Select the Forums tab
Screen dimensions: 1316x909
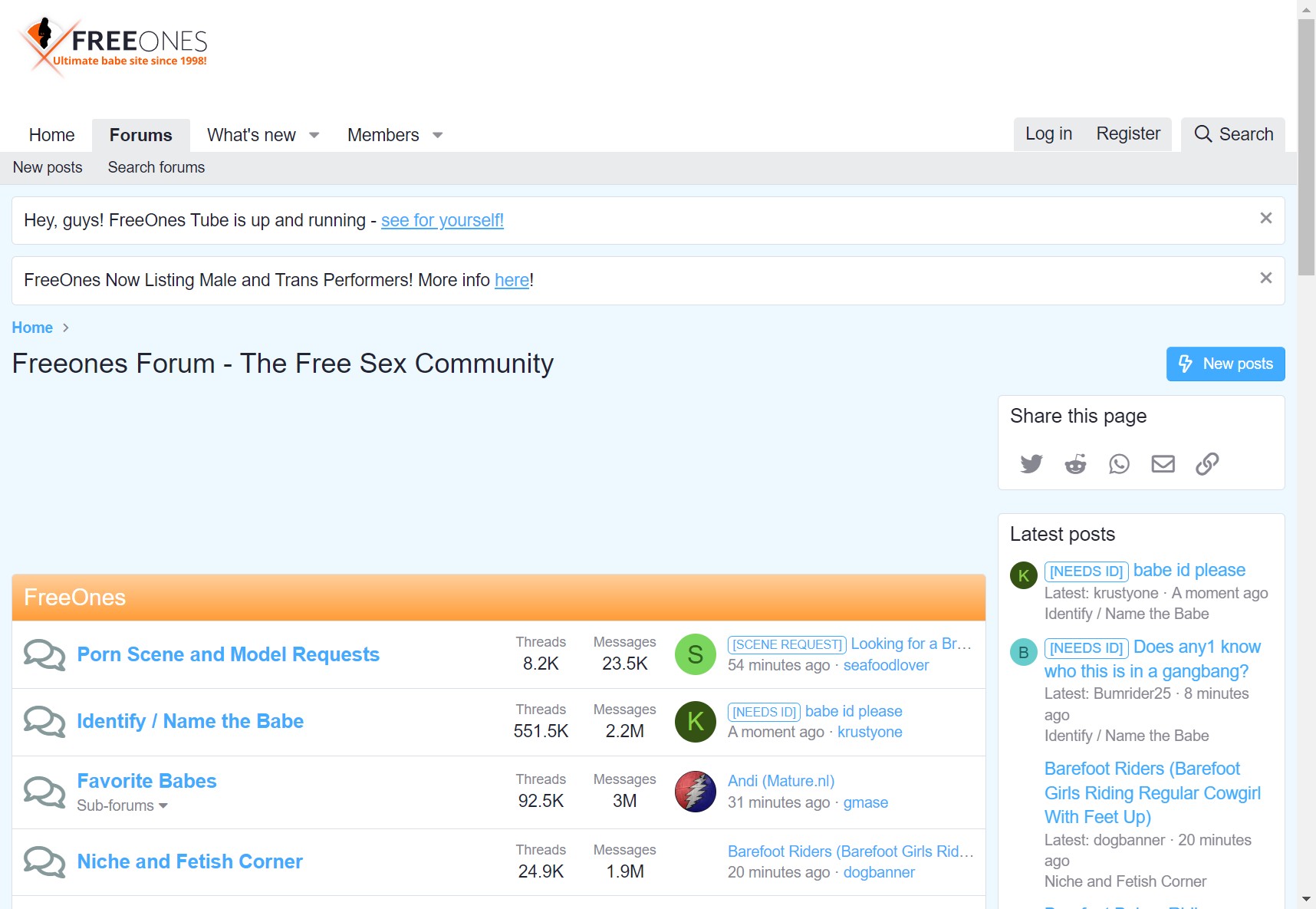click(141, 135)
